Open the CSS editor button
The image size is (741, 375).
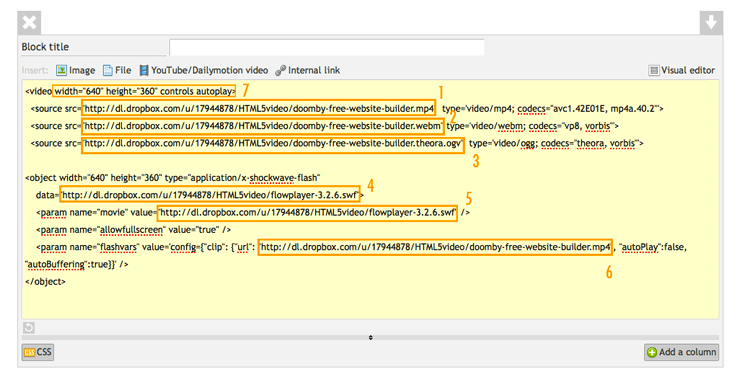point(38,352)
